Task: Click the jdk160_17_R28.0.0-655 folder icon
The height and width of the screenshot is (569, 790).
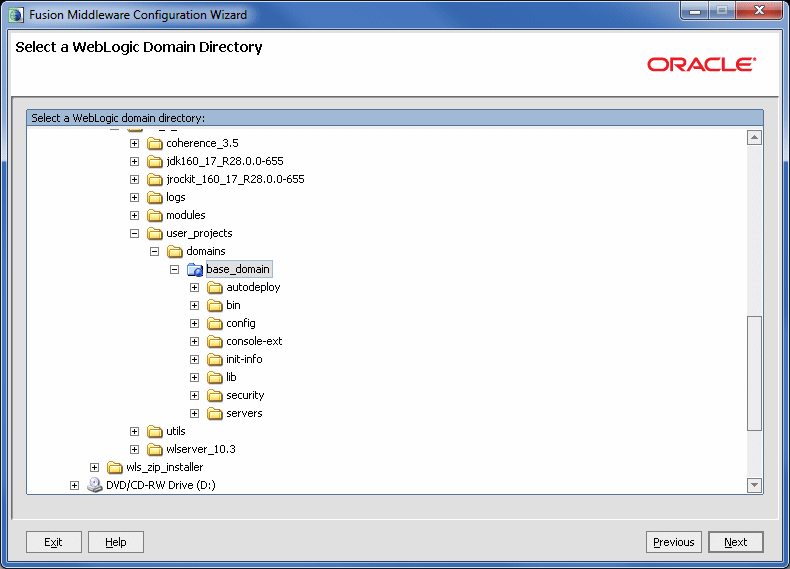Action: [x=155, y=162]
